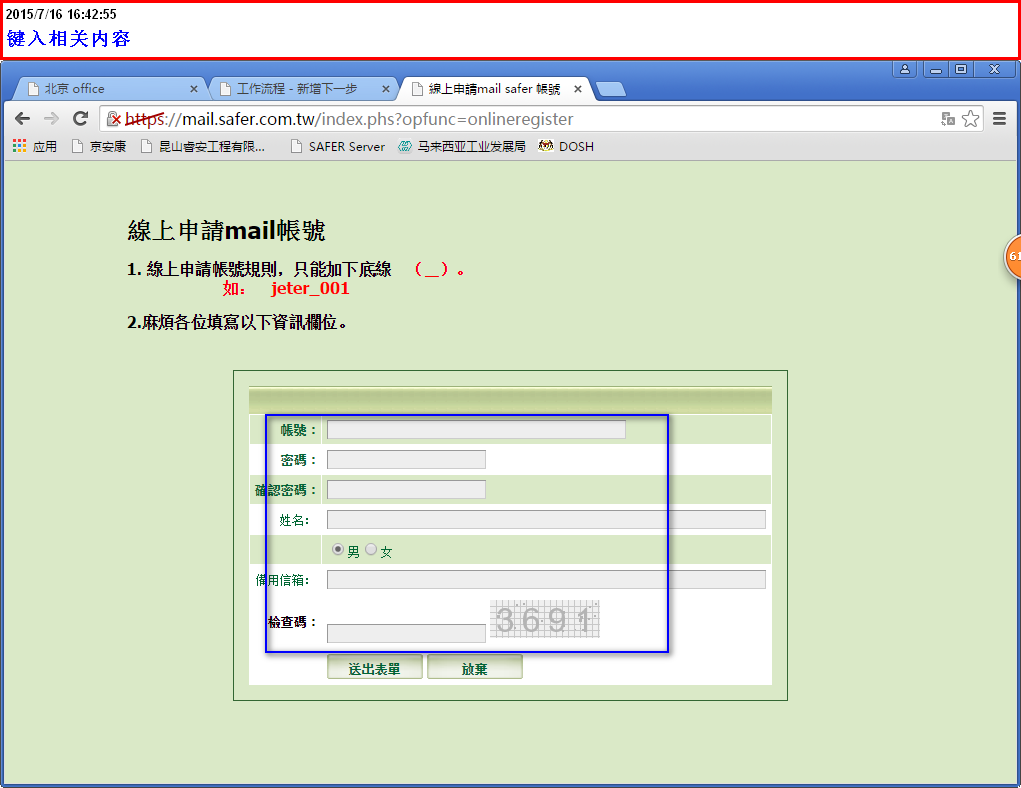Select the 男 radio button

pos(337,550)
